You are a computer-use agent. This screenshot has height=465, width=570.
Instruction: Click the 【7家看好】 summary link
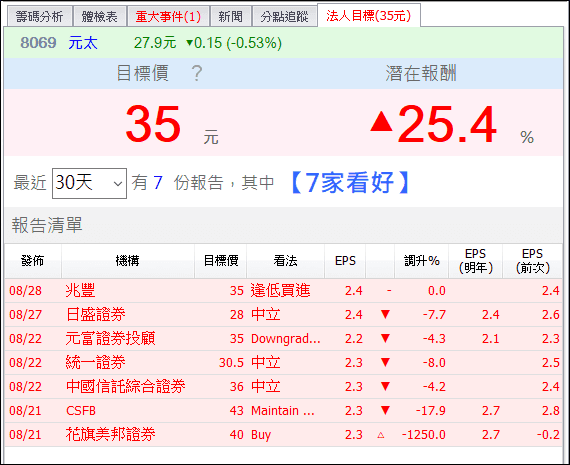point(350,183)
